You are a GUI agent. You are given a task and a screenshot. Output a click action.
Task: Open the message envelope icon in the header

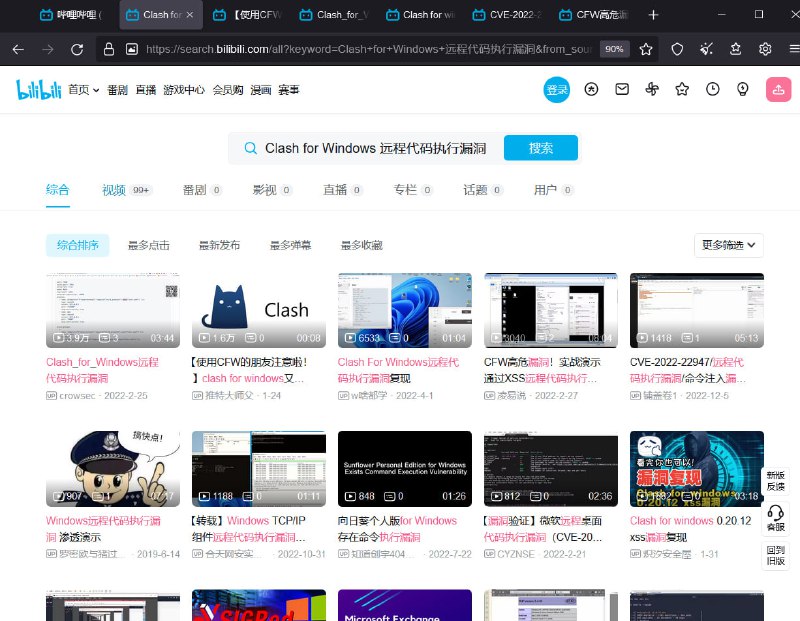pyautogui.click(x=622, y=89)
